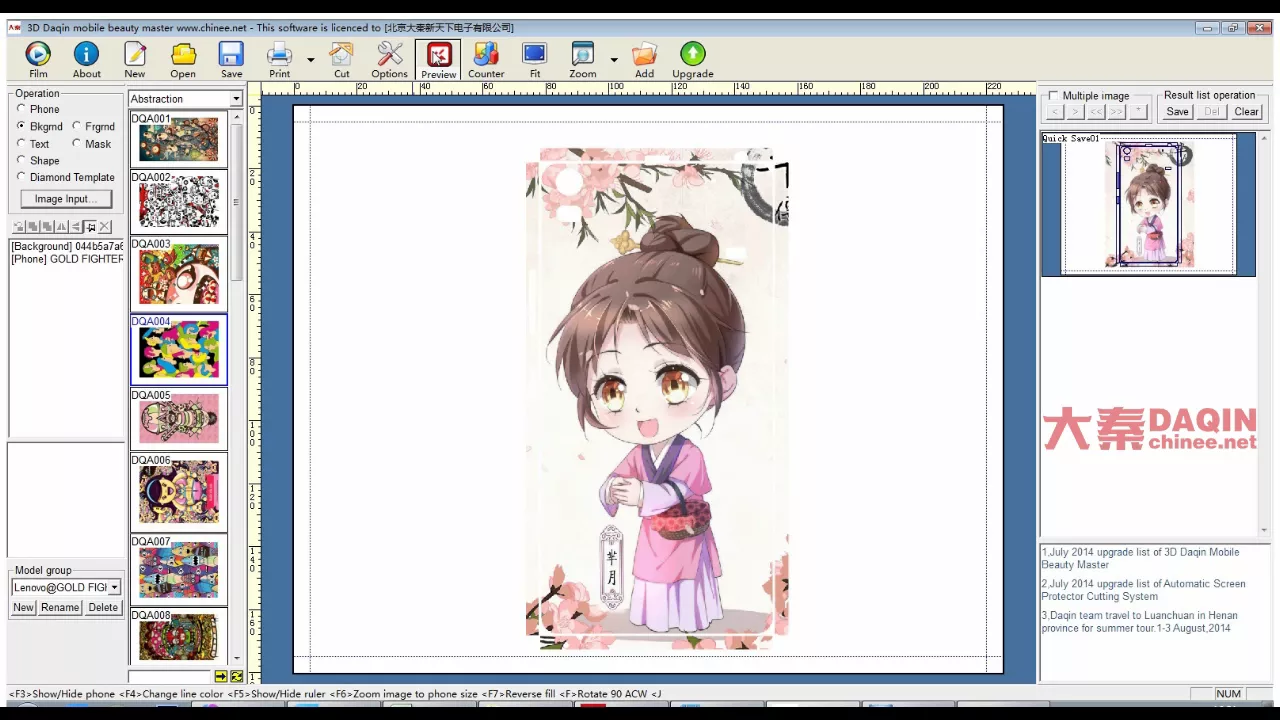The image size is (1280, 720).
Task: Choose the DQA007 background thumbnail
Action: click(179, 569)
